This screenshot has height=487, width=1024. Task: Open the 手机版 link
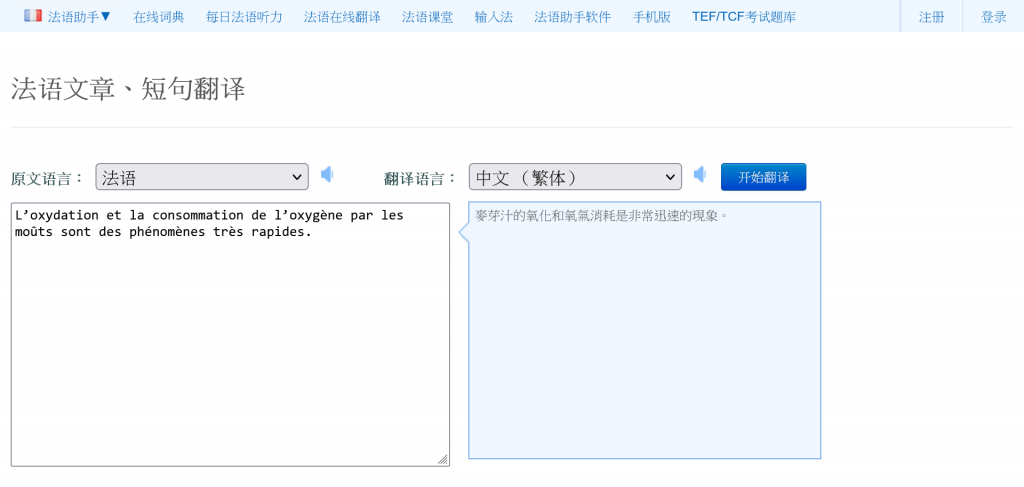click(x=652, y=17)
